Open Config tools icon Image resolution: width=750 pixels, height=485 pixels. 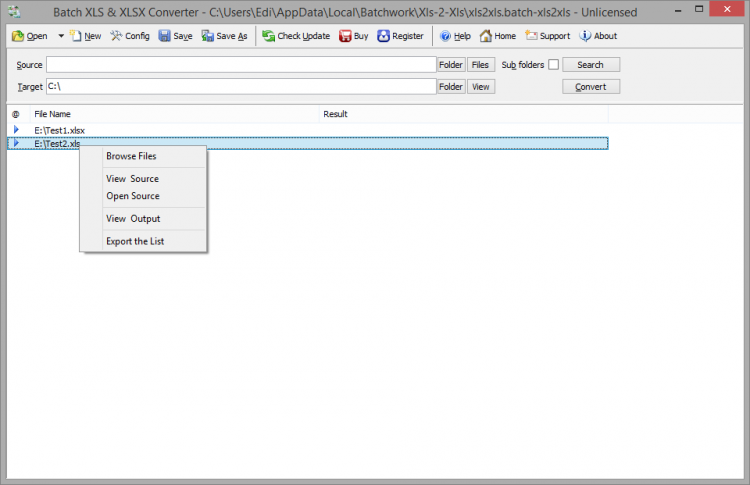116,36
